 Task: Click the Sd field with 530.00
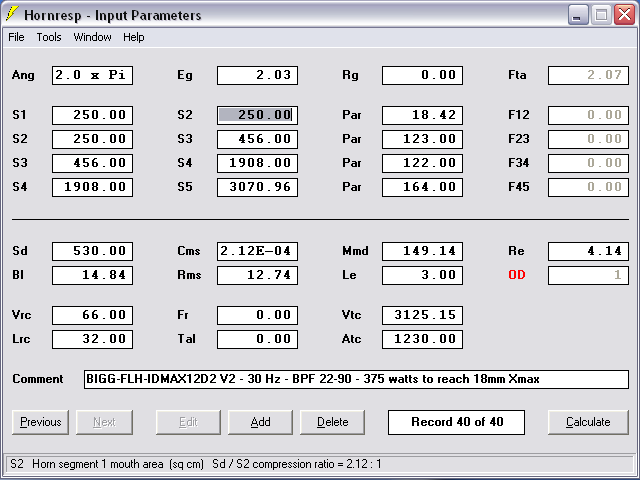(x=92, y=251)
